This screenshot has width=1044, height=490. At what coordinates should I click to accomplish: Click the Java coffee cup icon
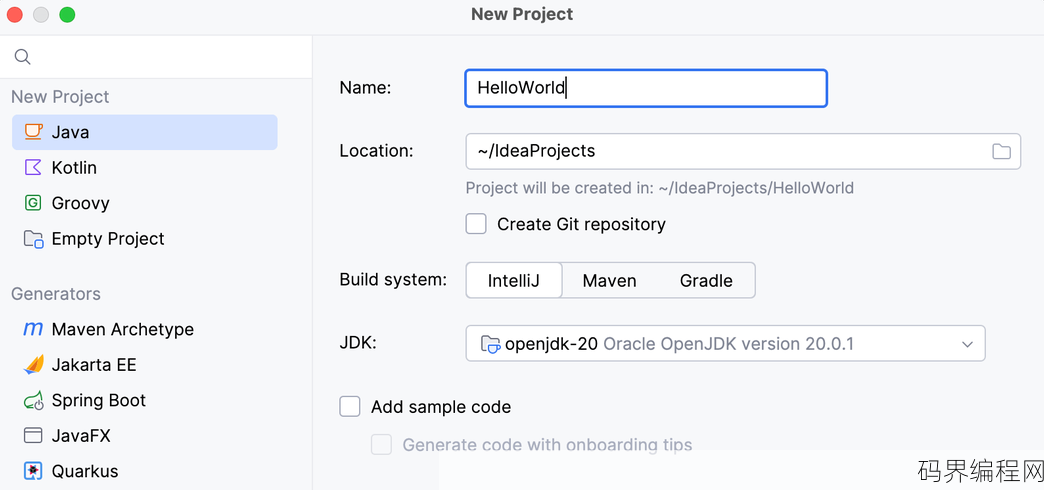point(33,132)
